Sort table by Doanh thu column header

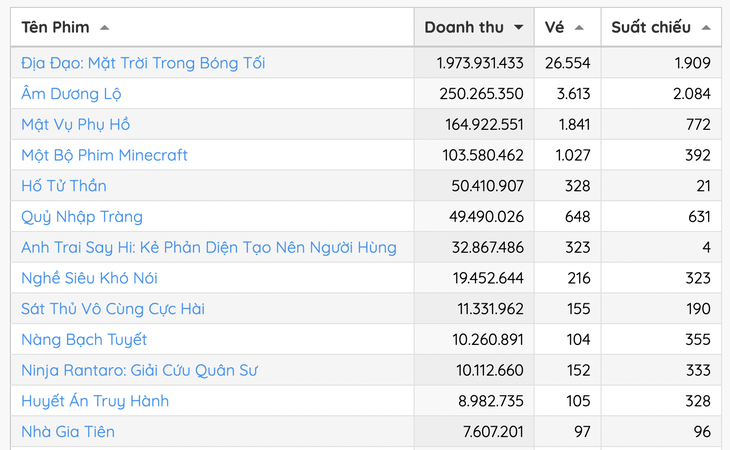point(474,27)
